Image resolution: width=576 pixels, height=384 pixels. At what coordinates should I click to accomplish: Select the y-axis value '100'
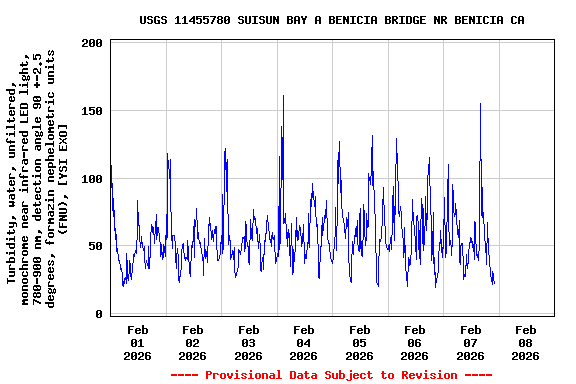pos(92,179)
